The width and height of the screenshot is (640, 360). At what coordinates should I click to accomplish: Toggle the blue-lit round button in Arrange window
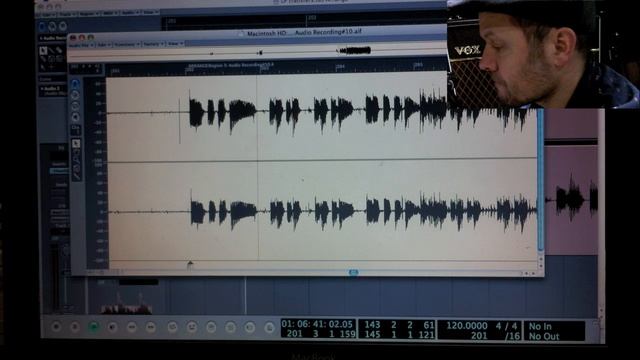pos(42,27)
